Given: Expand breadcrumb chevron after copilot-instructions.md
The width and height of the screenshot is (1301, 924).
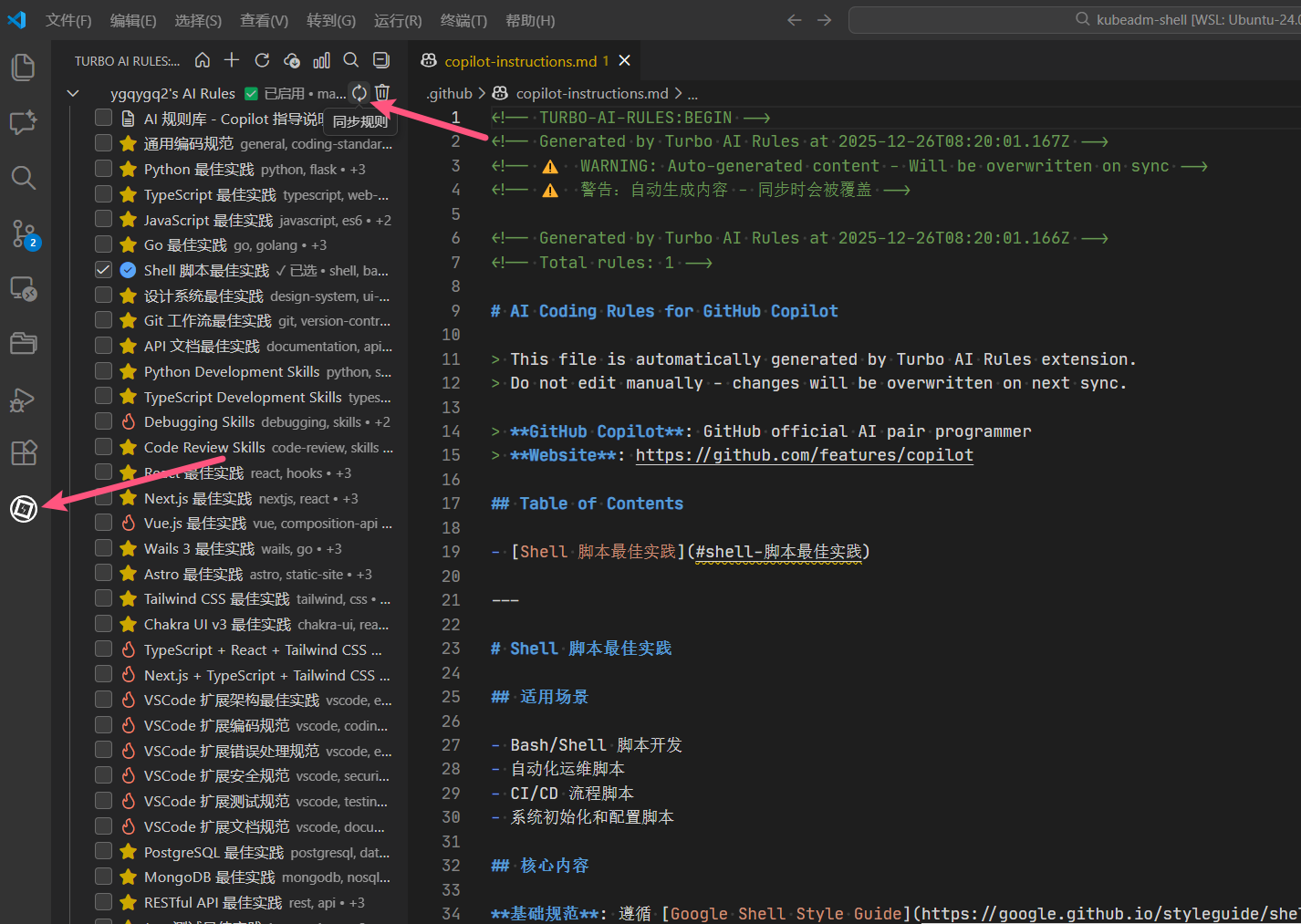Looking at the screenshot, I should click(678, 93).
